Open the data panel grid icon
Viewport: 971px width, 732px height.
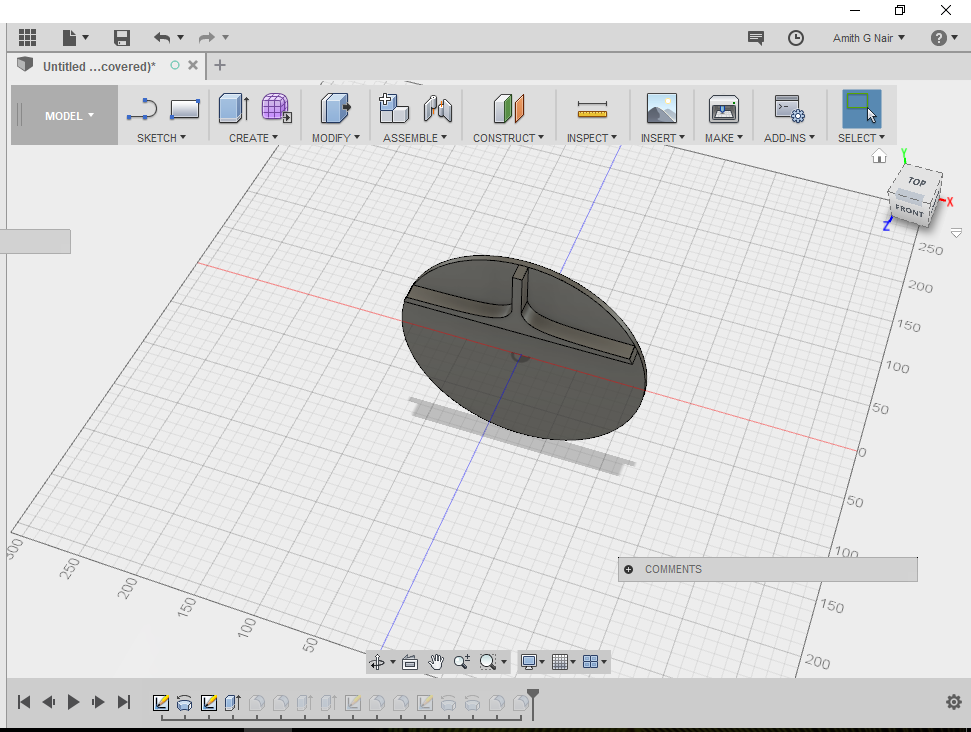(x=27, y=38)
